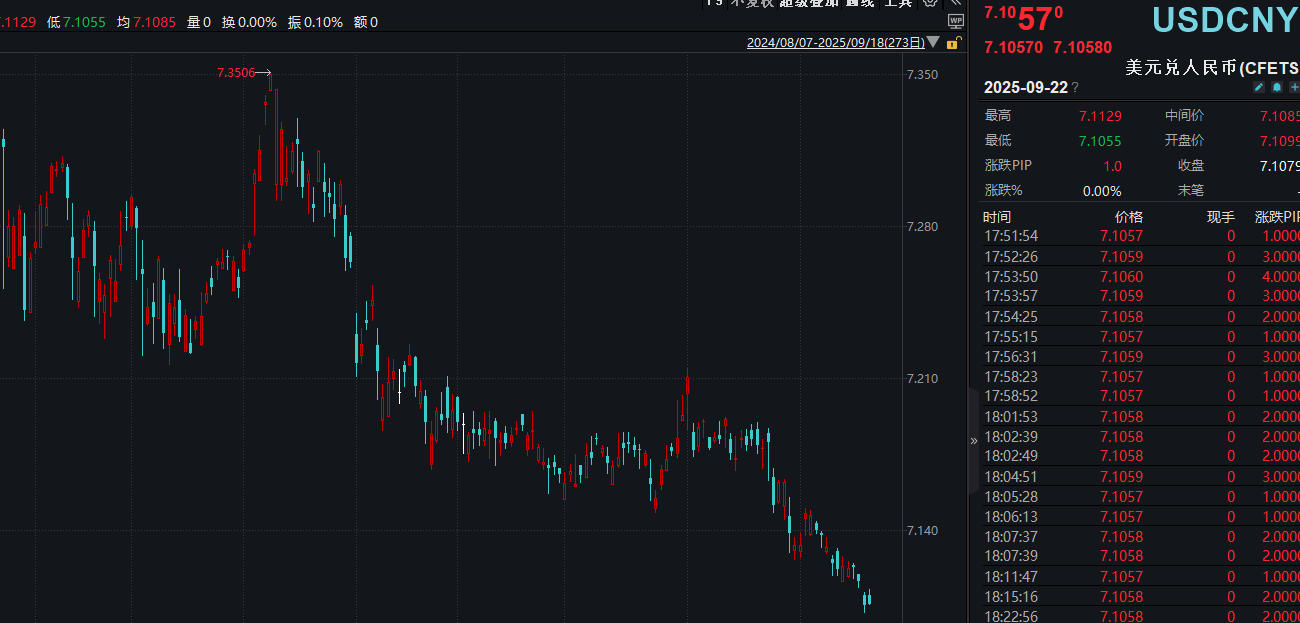Click the double-chevron collapse icon in top toolbar
This screenshot has height=623, width=1300.
coord(955,3)
